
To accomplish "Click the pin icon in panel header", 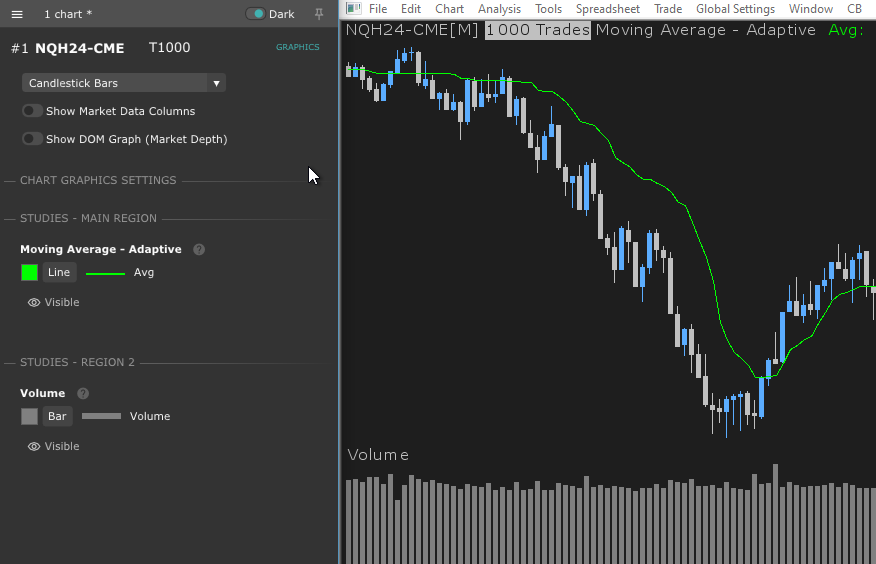I will (319, 14).
